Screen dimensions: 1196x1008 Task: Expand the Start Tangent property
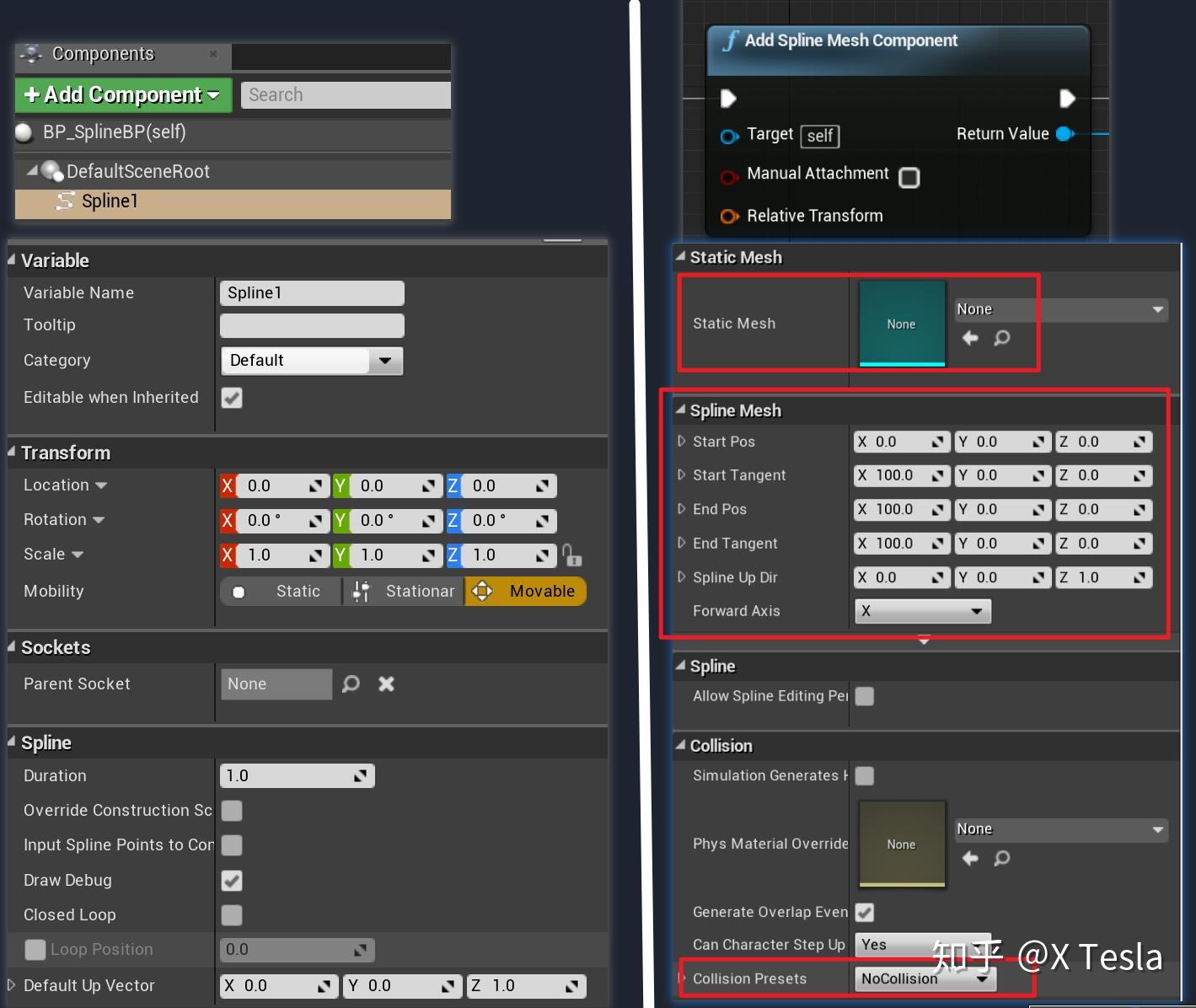[x=682, y=475]
